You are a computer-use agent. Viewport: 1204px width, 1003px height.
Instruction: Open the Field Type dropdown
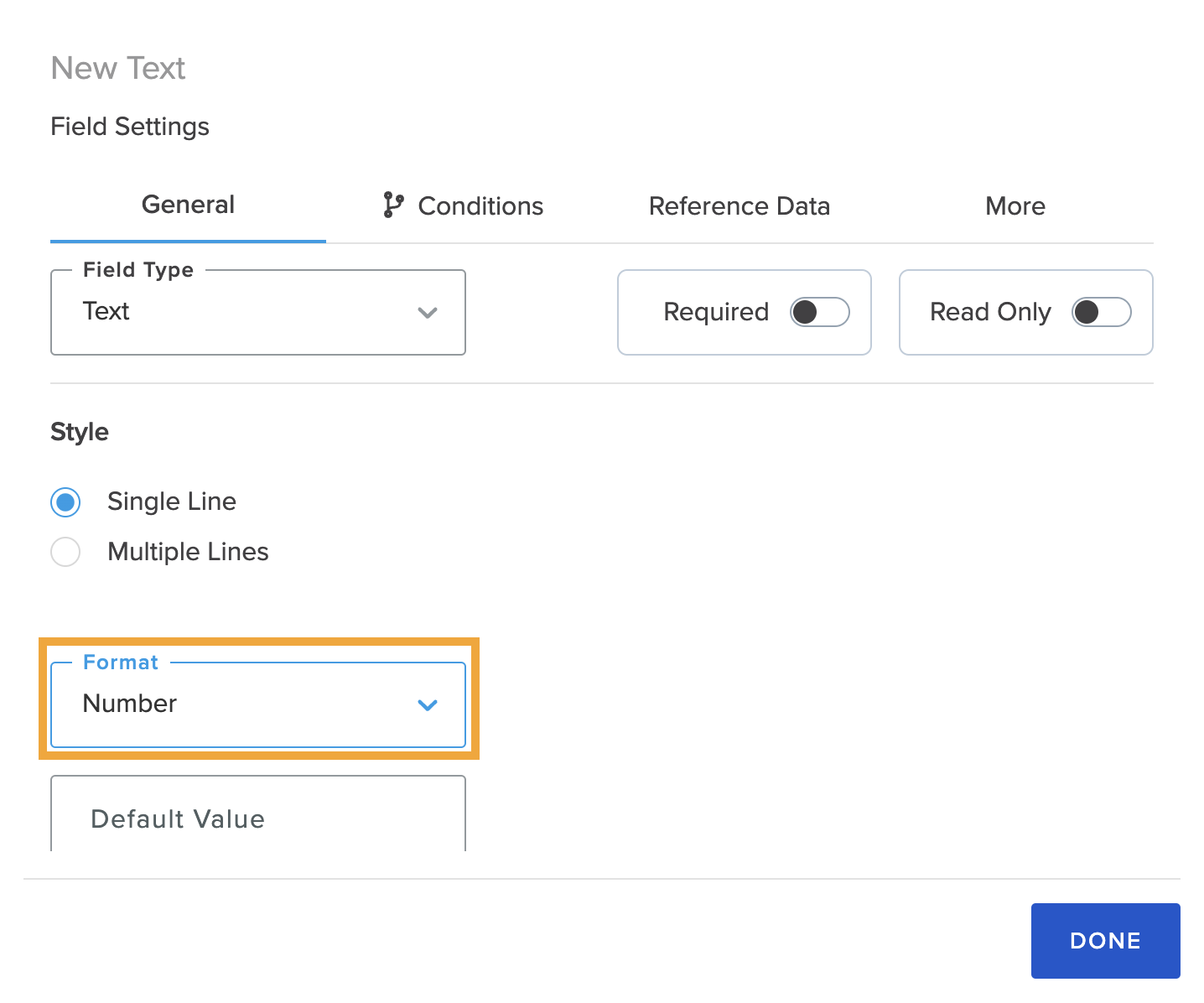(x=257, y=313)
